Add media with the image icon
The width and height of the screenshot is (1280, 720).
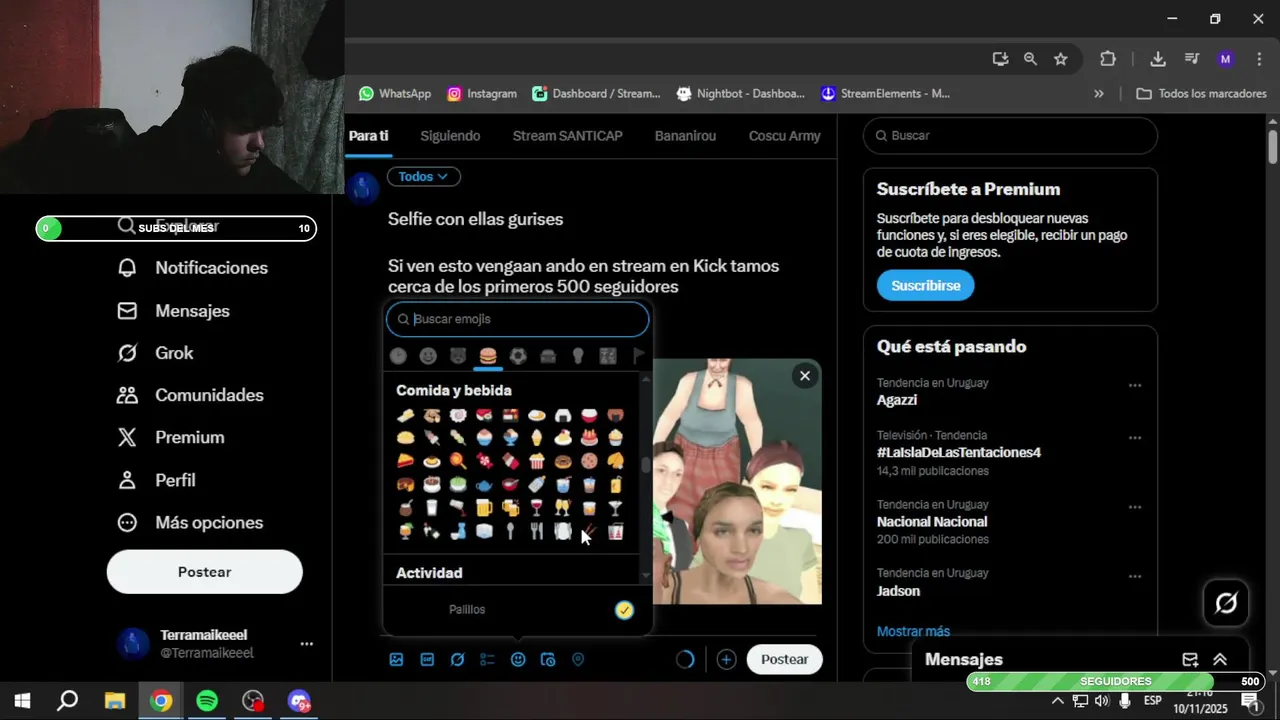[x=397, y=659]
